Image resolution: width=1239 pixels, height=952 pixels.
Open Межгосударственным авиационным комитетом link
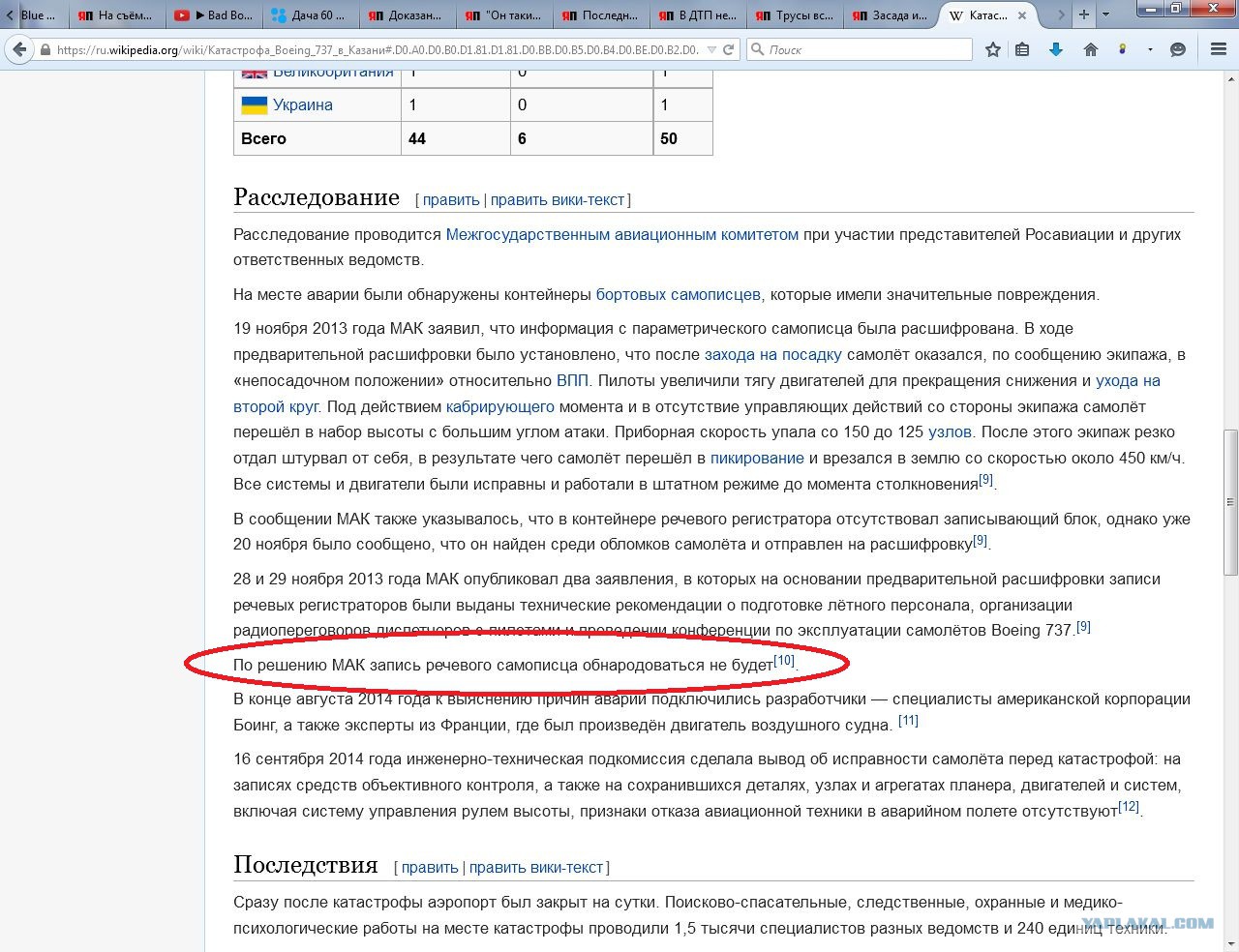622,234
